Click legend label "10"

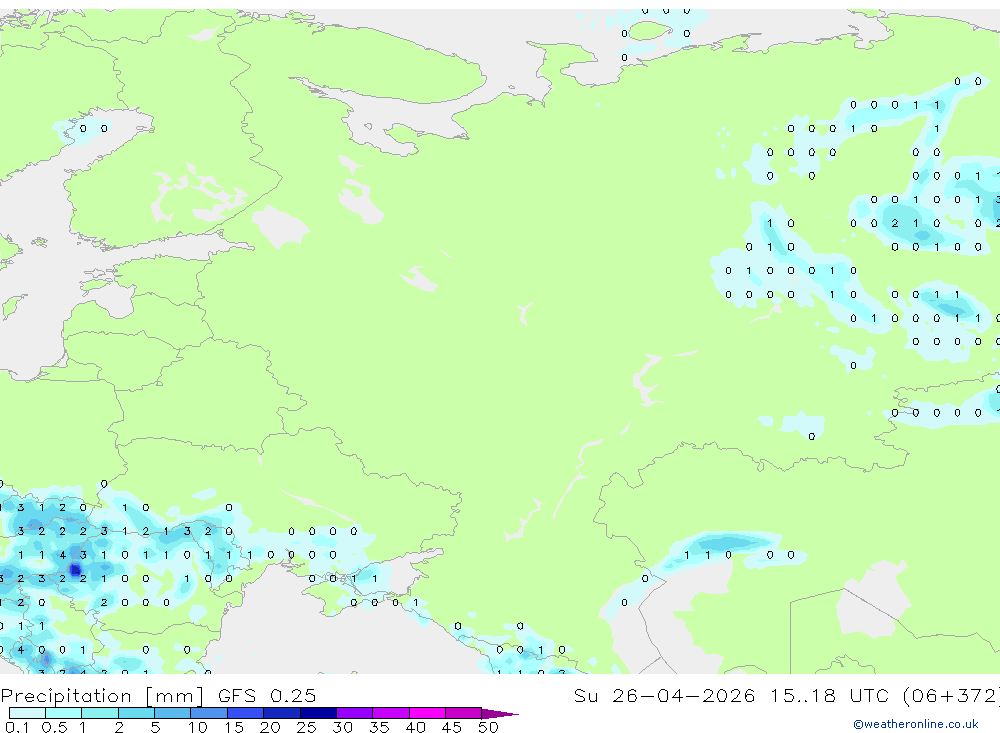[x=198, y=727]
